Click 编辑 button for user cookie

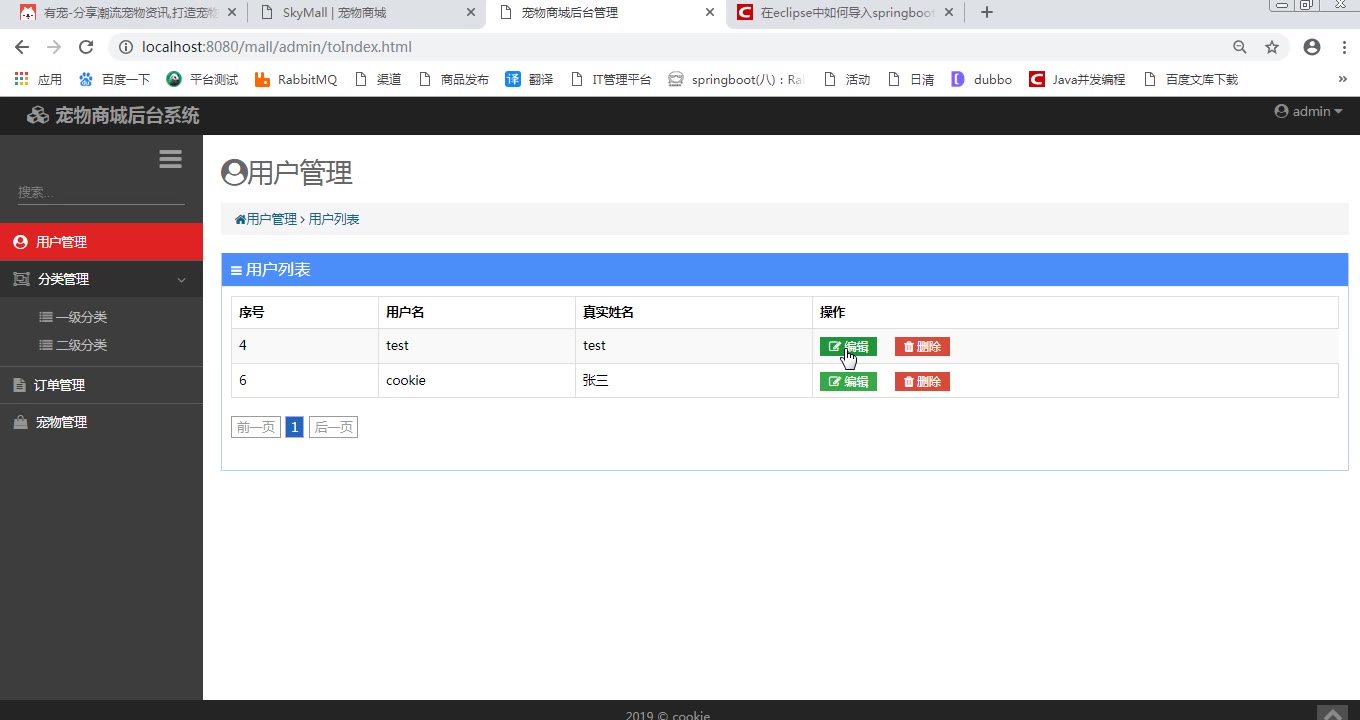[848, 382]
